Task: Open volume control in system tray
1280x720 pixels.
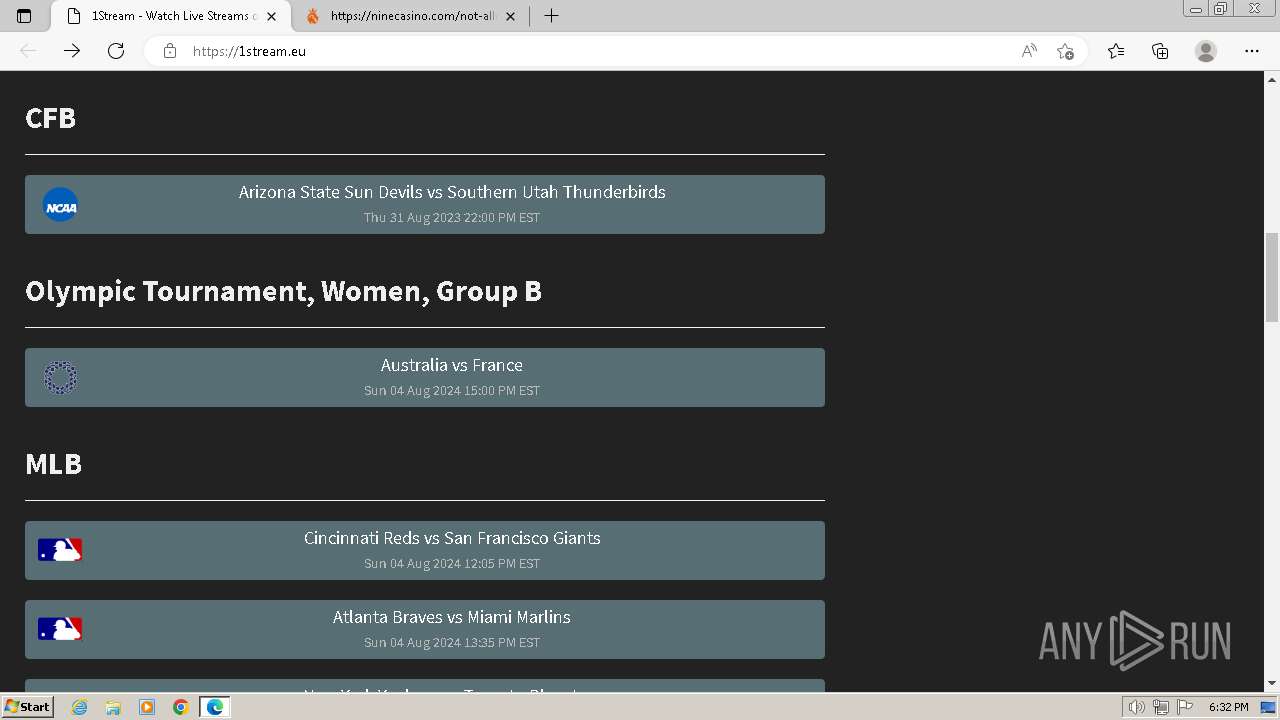Action: click(1136, 707)
